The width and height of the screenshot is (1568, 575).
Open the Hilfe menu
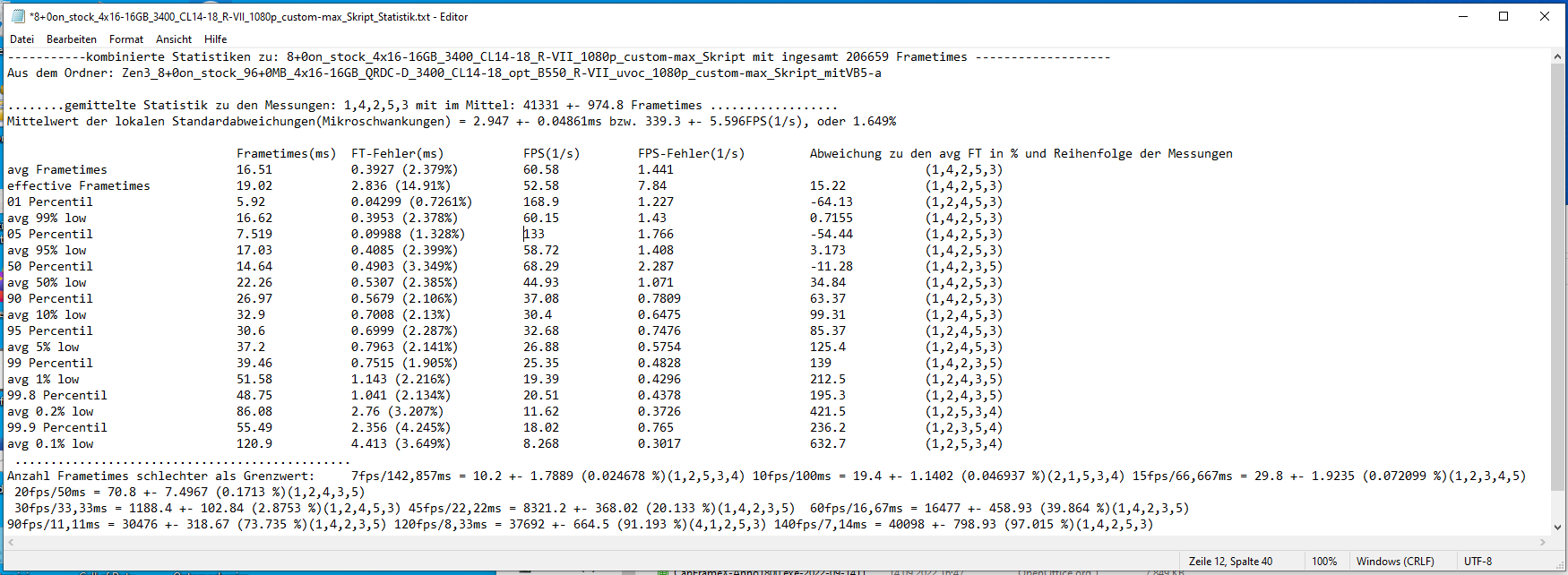[x=215, y=39]
